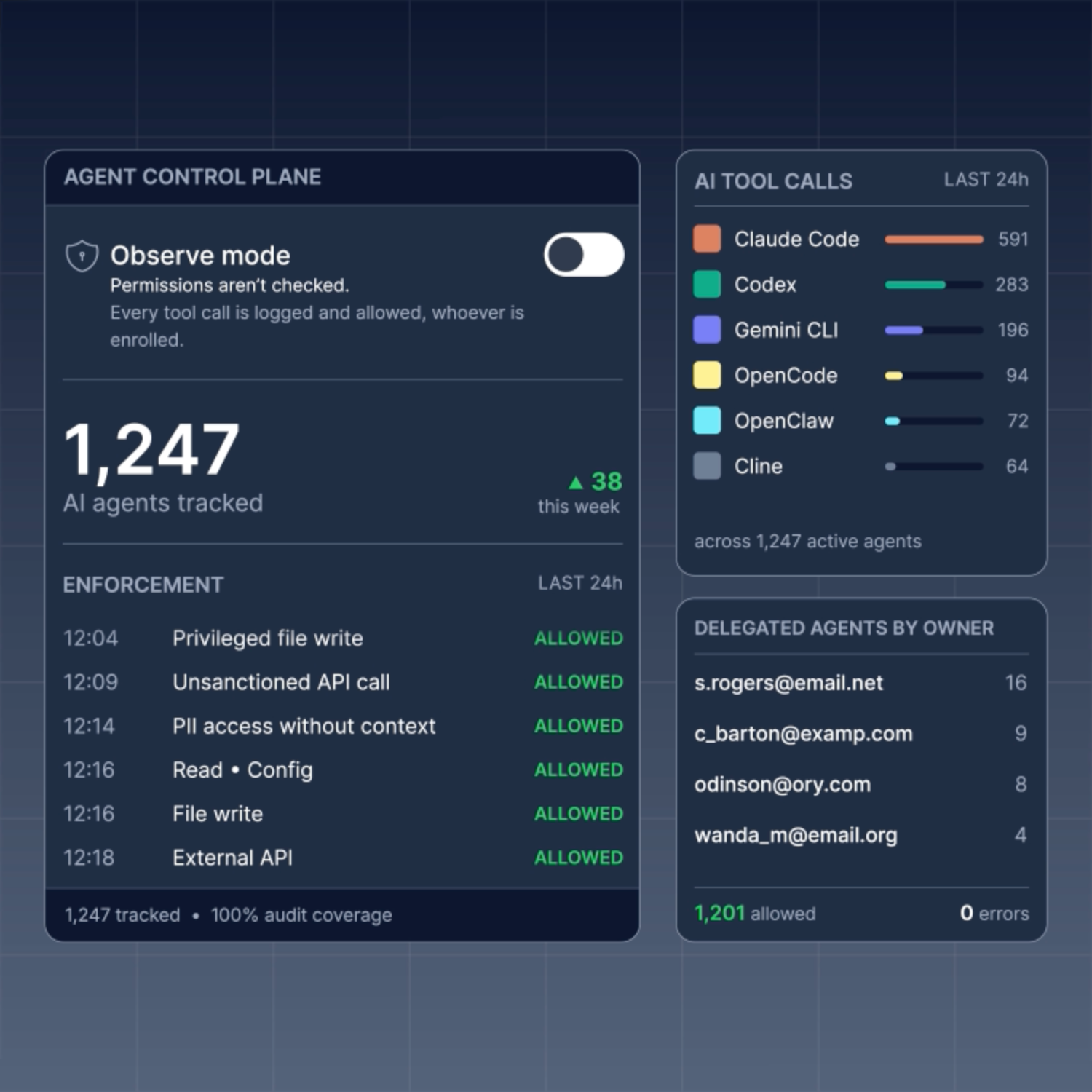Click the Unsanctioned API call entry
Viewport: 1092px width, 1092px height.
coord(343,682)
